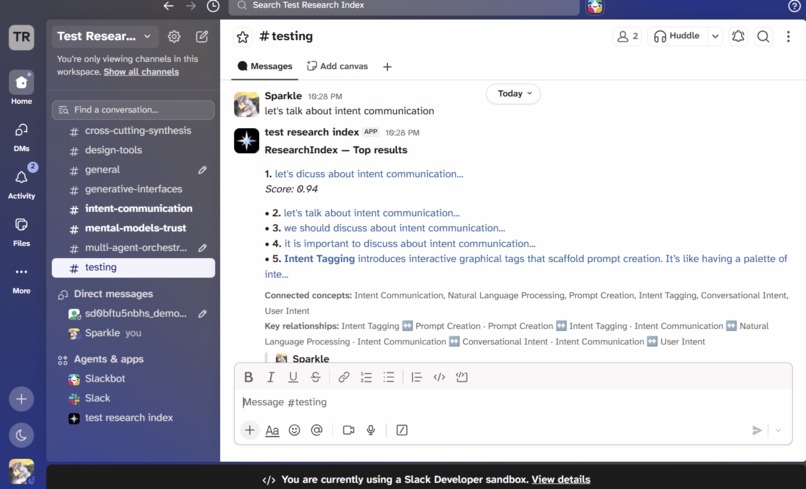Open general channel
The height and width of the screenshot is (489, 806).
click(x=133, y=170)
